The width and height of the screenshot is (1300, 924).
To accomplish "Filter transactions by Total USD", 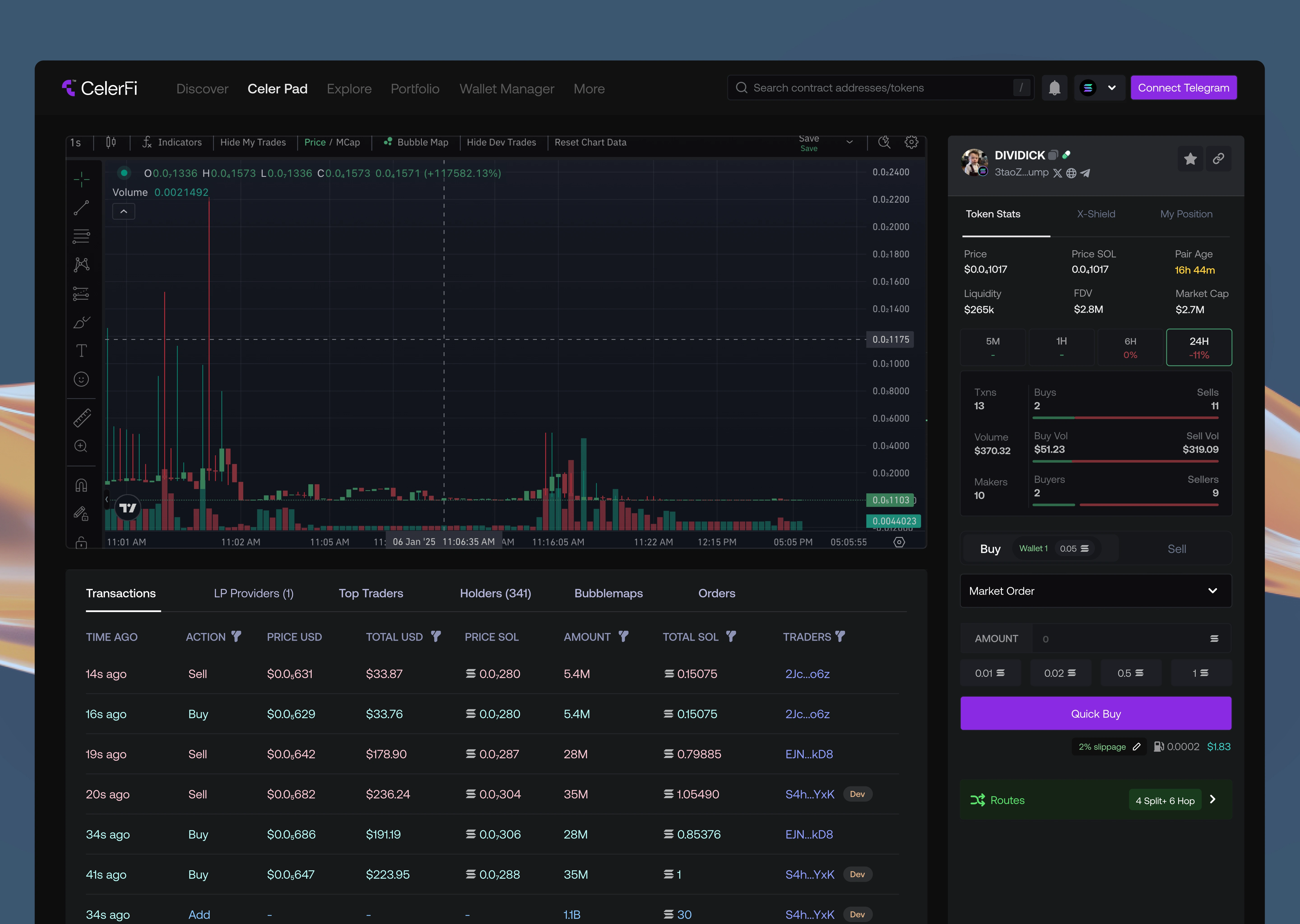I will (x=436, y=636).
